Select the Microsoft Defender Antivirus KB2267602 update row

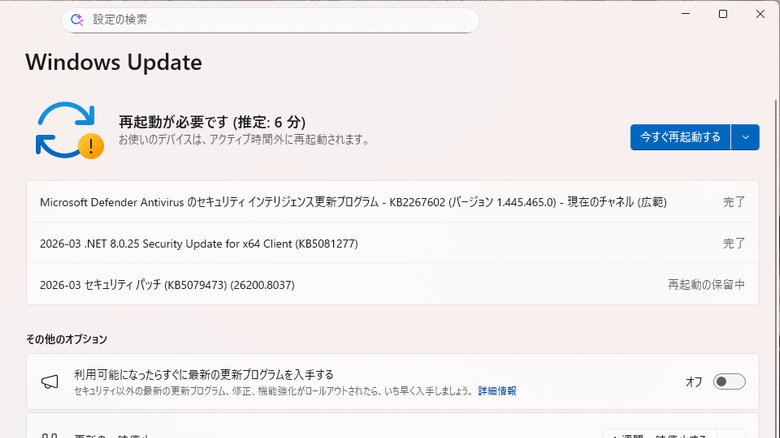pos(392,202)
